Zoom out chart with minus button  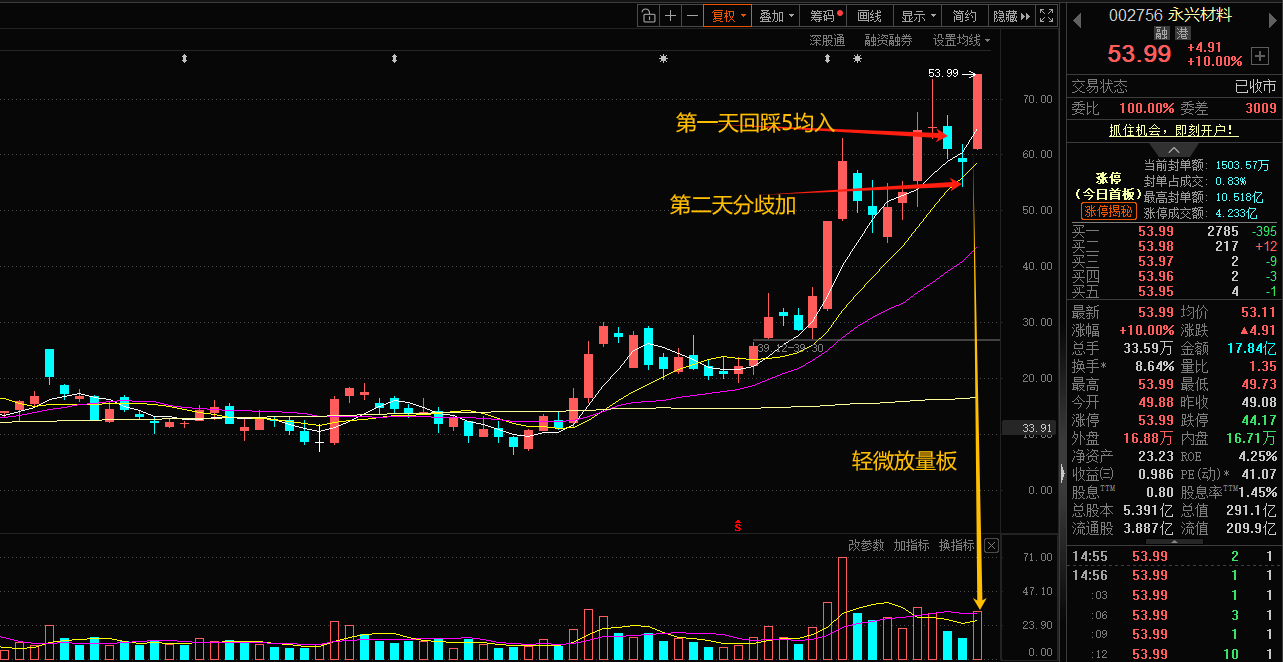click(692, 15)
